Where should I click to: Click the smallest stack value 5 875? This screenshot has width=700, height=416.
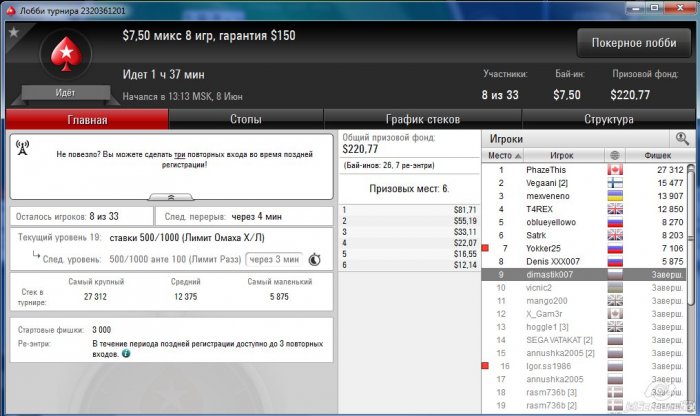(x=279, y=296)
